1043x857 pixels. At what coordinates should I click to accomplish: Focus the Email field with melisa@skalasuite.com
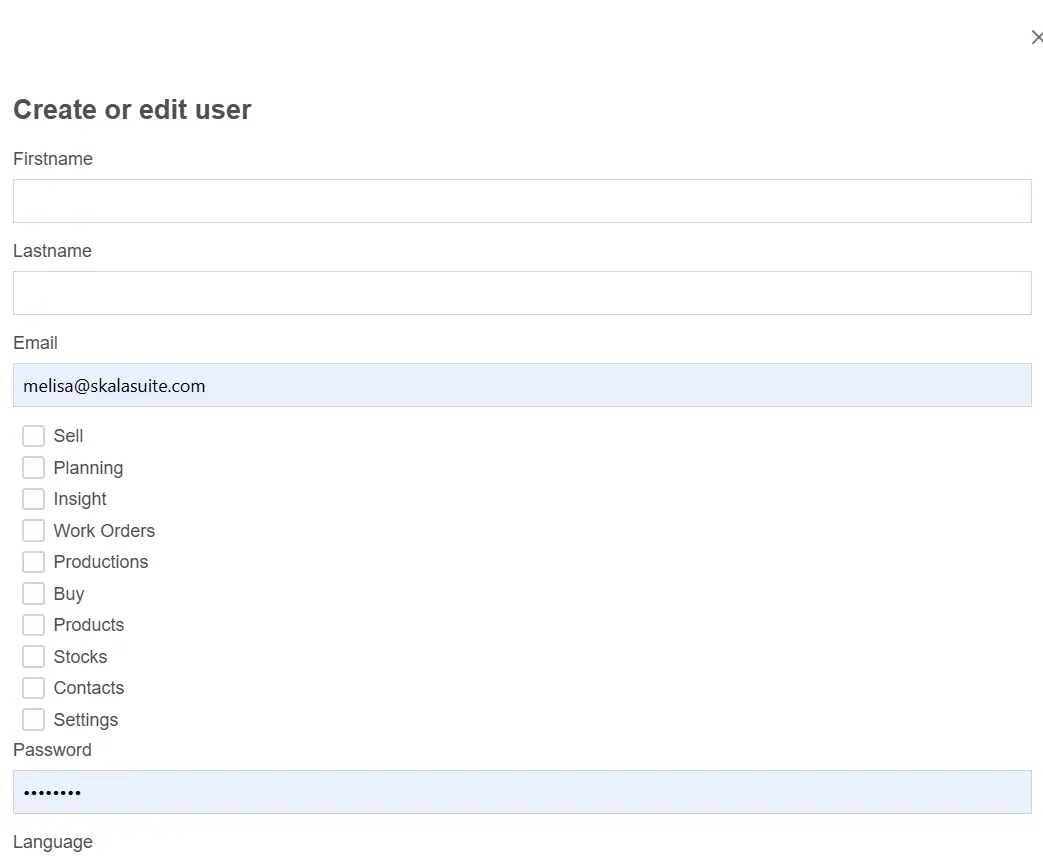(x=522, y=385)
